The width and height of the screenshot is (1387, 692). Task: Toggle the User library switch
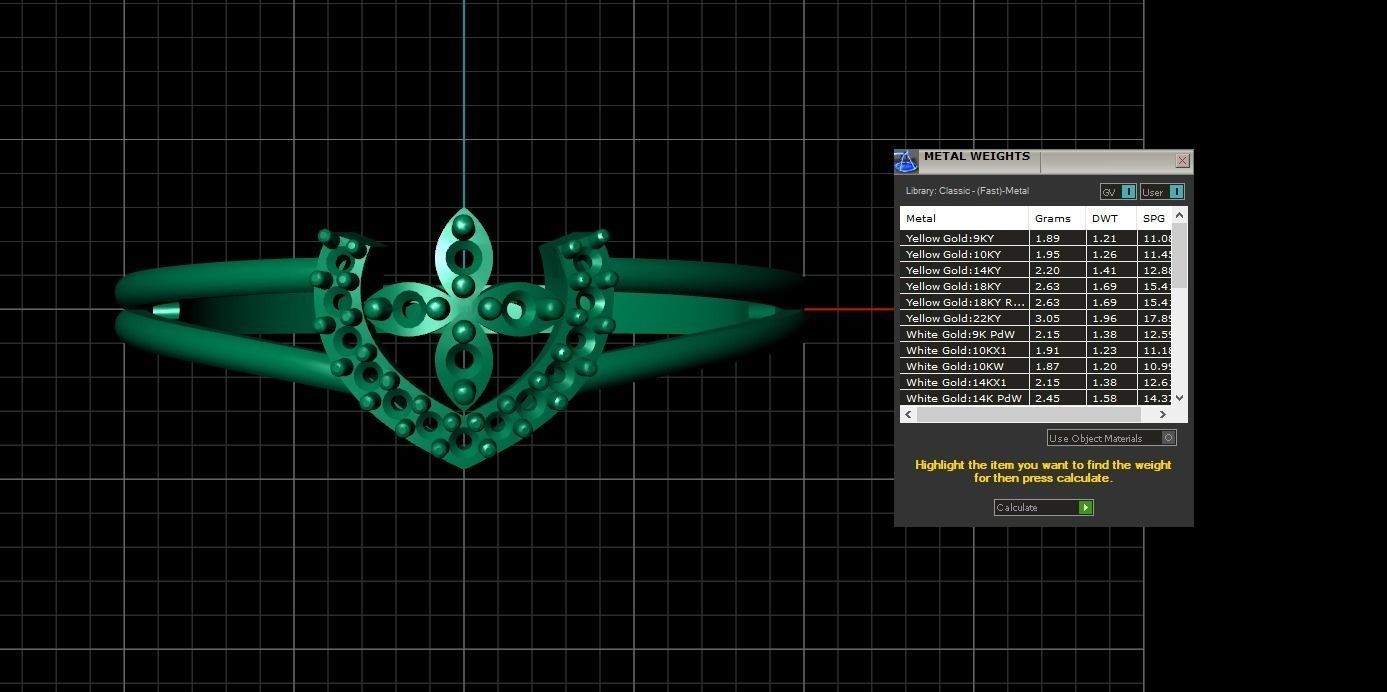(x=1176, y=192)
